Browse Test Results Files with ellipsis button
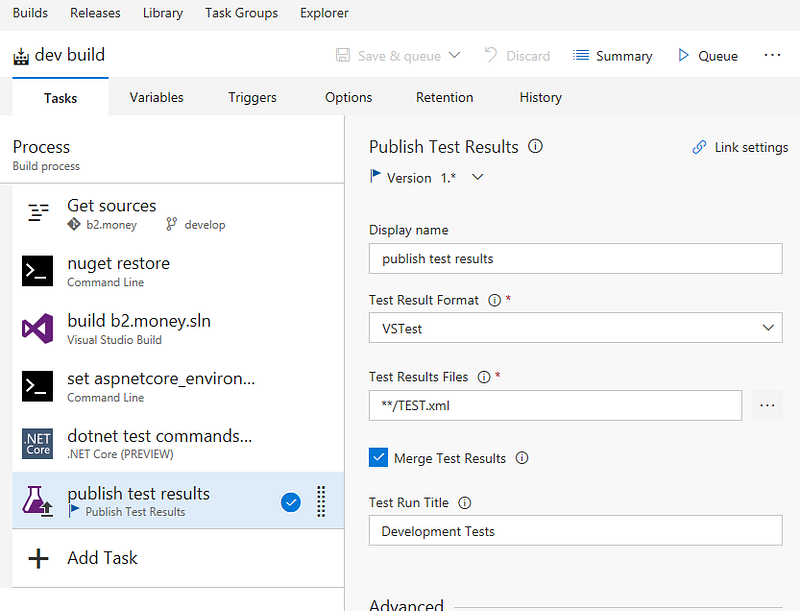This screenshot has height=611, width=800. 767,405
